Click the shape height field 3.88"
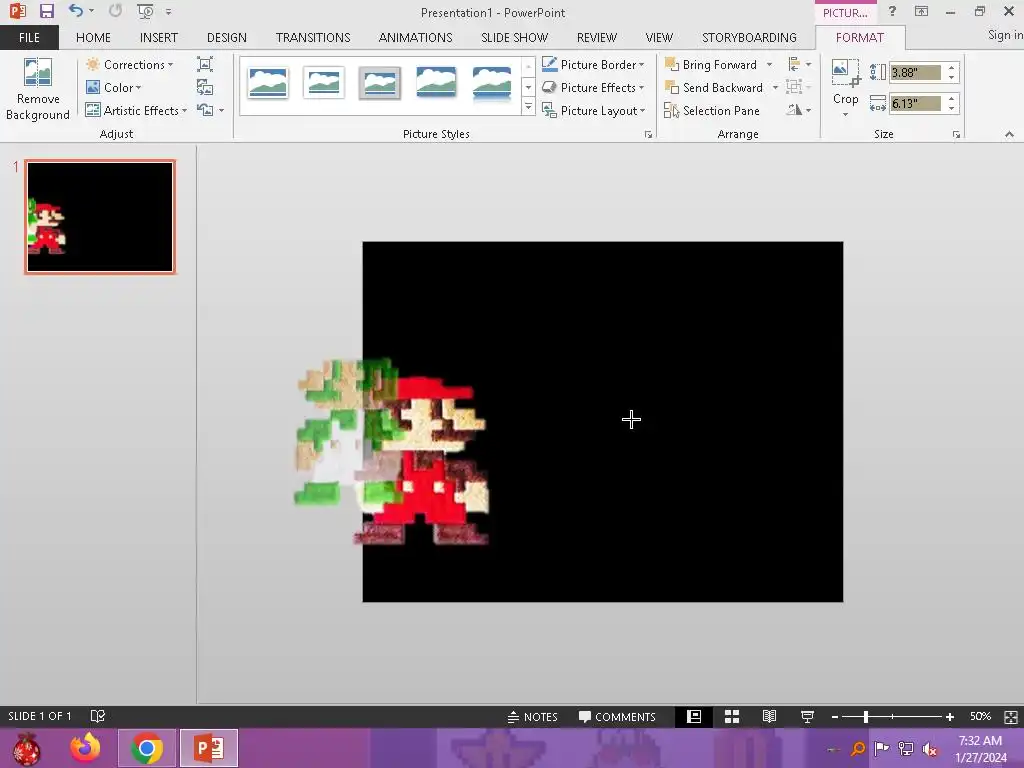 click(x=916, y=72)
